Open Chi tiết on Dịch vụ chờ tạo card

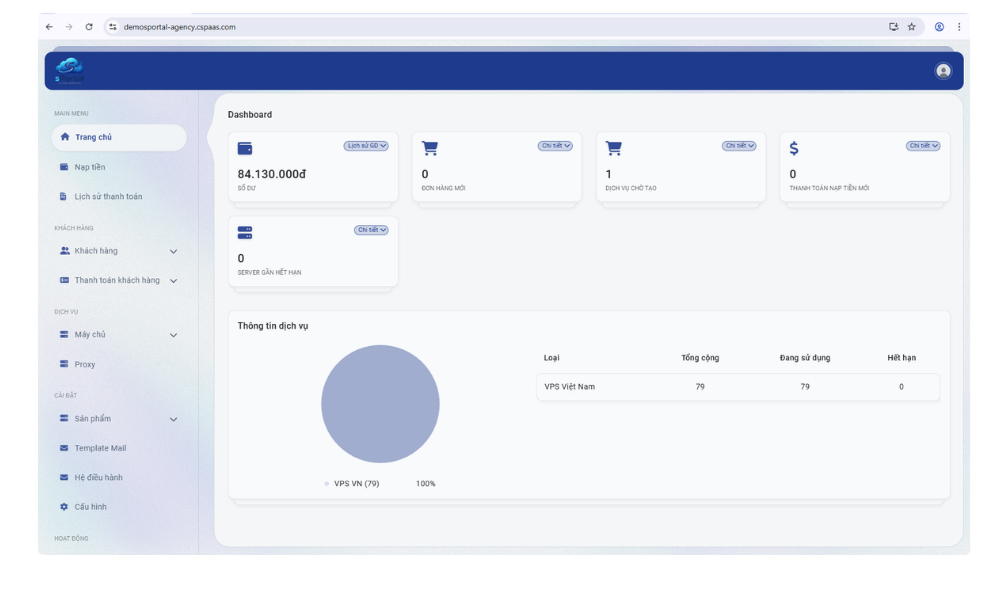(x=739, y=146)
